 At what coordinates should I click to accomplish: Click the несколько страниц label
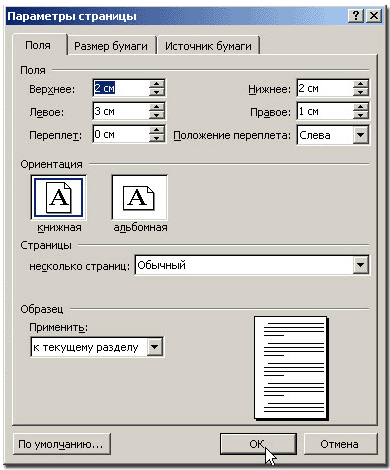coord(79,266)
